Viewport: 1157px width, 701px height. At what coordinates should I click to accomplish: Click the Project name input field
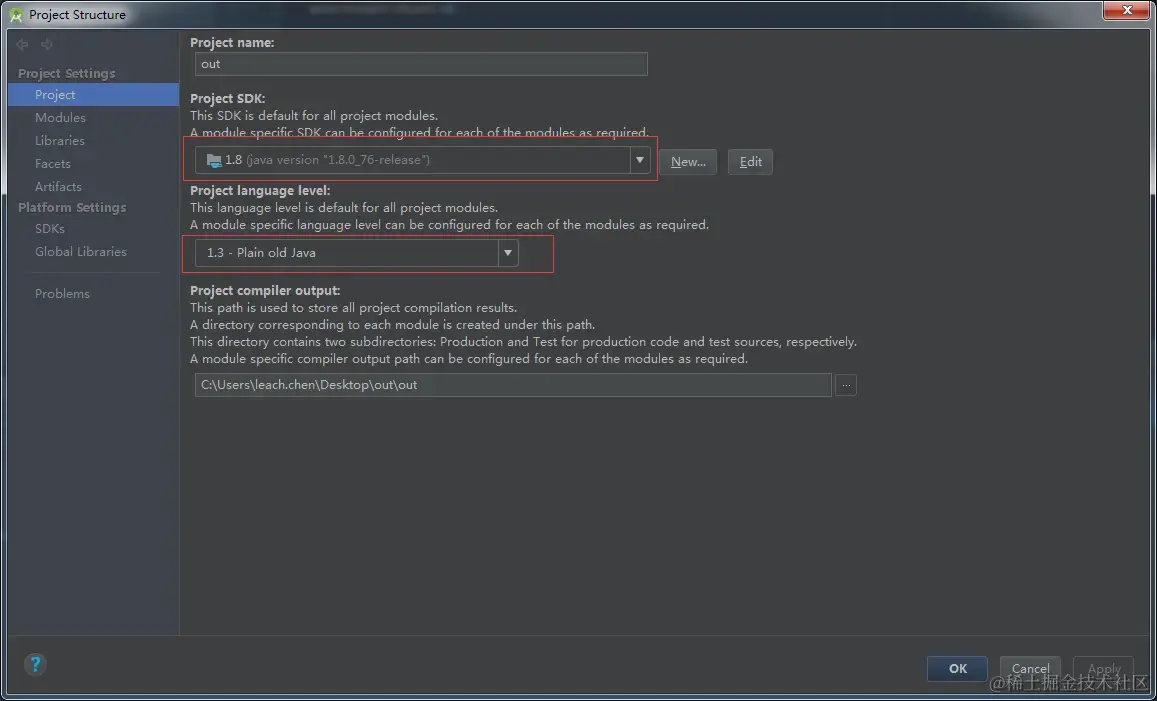[x=421, y=64]
